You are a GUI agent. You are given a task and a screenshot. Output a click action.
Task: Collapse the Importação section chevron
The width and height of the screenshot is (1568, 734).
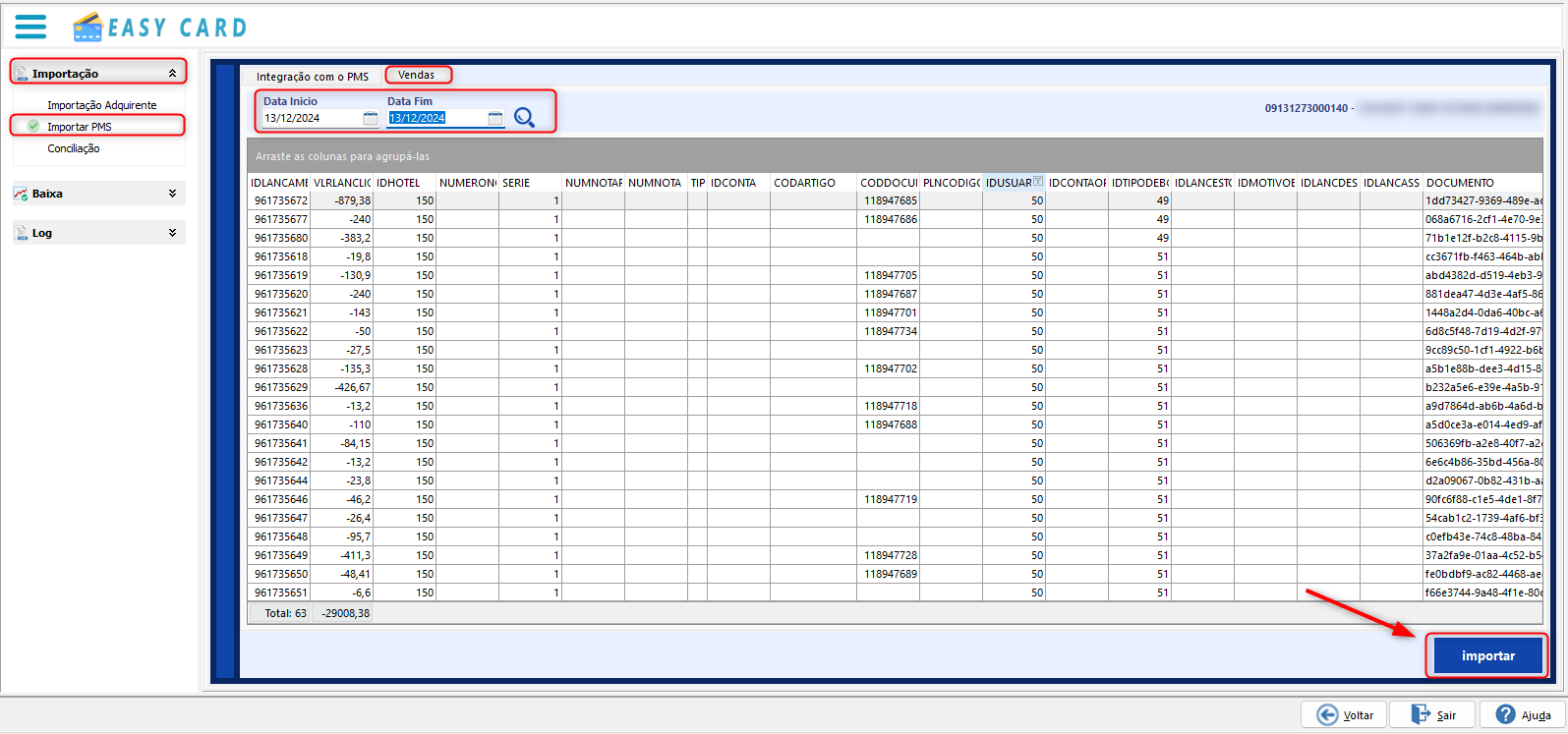173,73
